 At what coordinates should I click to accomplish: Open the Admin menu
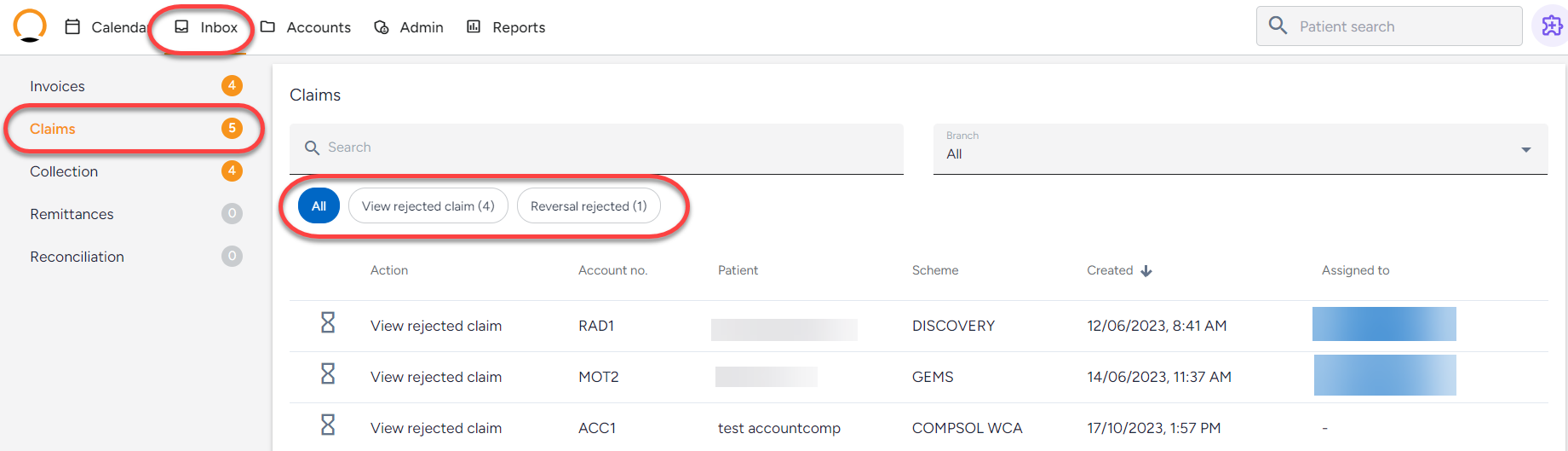click(x=409, y=27)
